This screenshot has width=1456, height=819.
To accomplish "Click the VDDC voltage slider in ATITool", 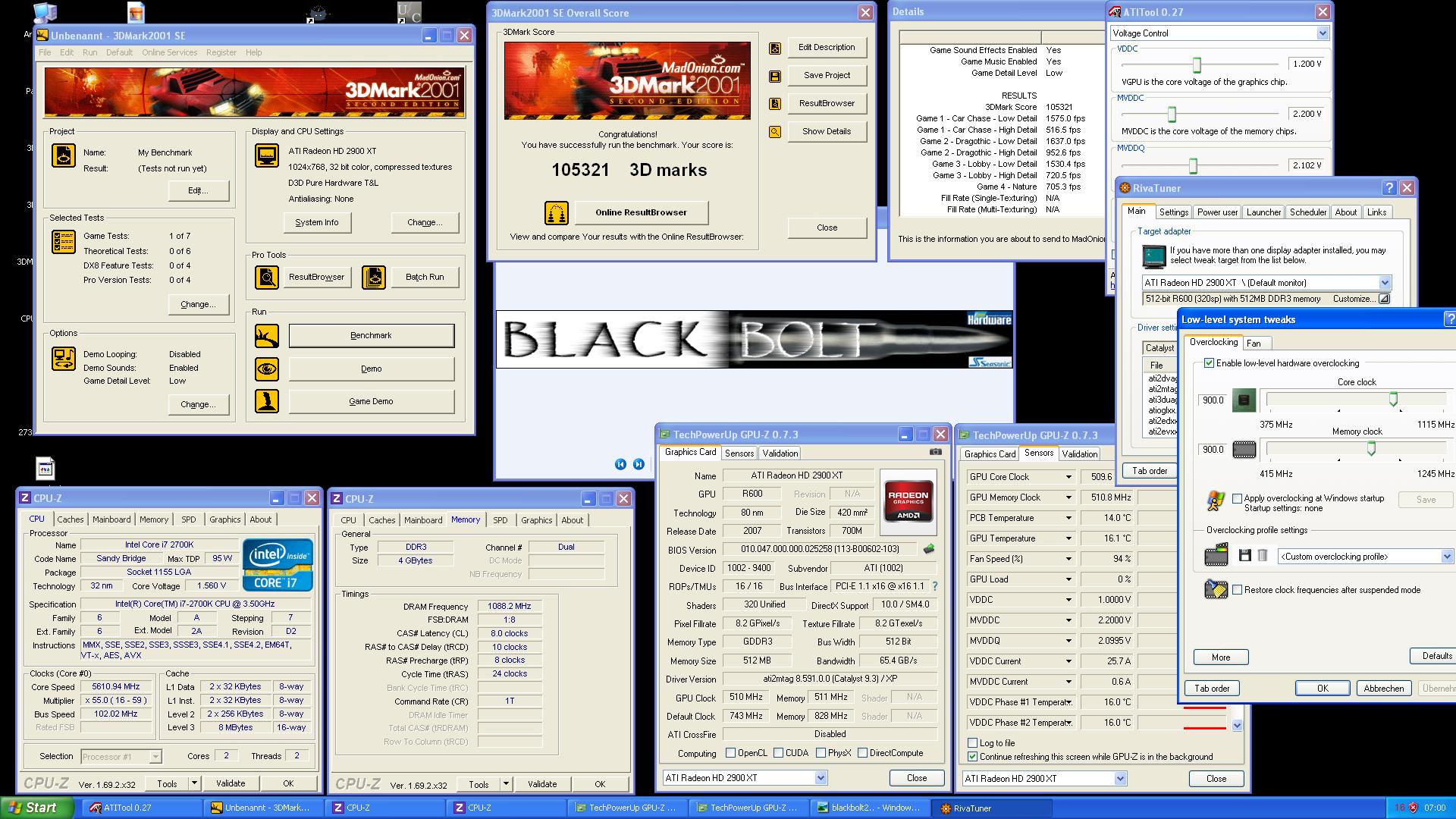I will click(1197, 64).
